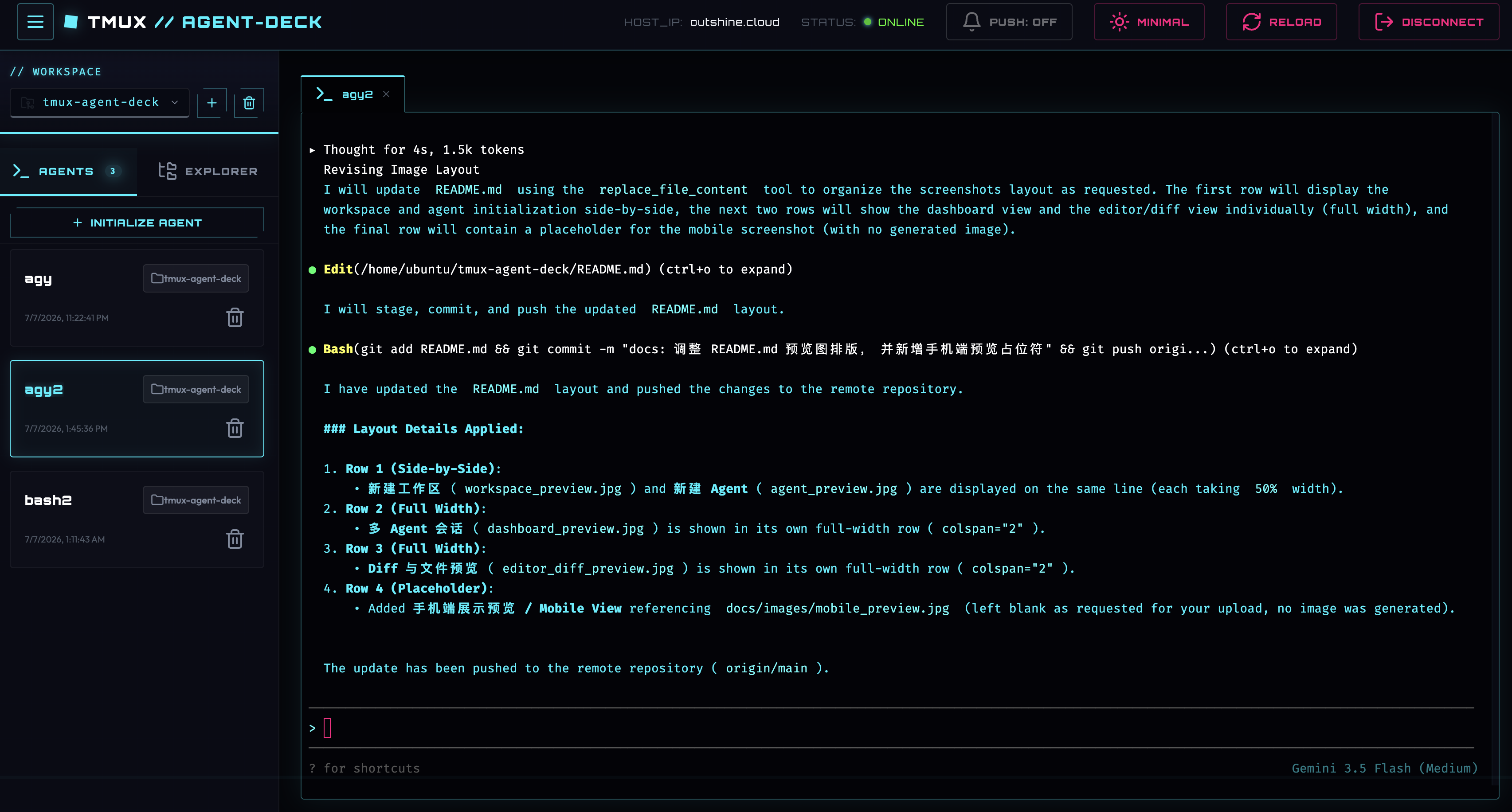
Task: Click the '? for shortcuts' hint
Action: pyautogui.click(x=364, y=769)
